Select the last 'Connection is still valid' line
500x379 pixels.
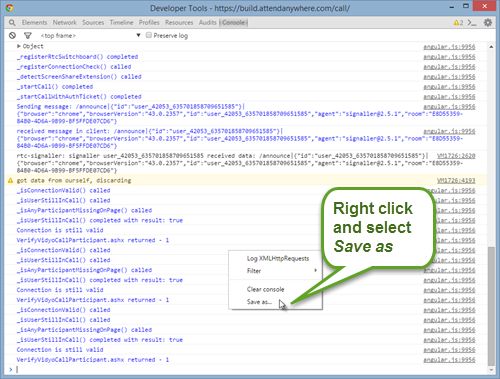click(60, 350)
